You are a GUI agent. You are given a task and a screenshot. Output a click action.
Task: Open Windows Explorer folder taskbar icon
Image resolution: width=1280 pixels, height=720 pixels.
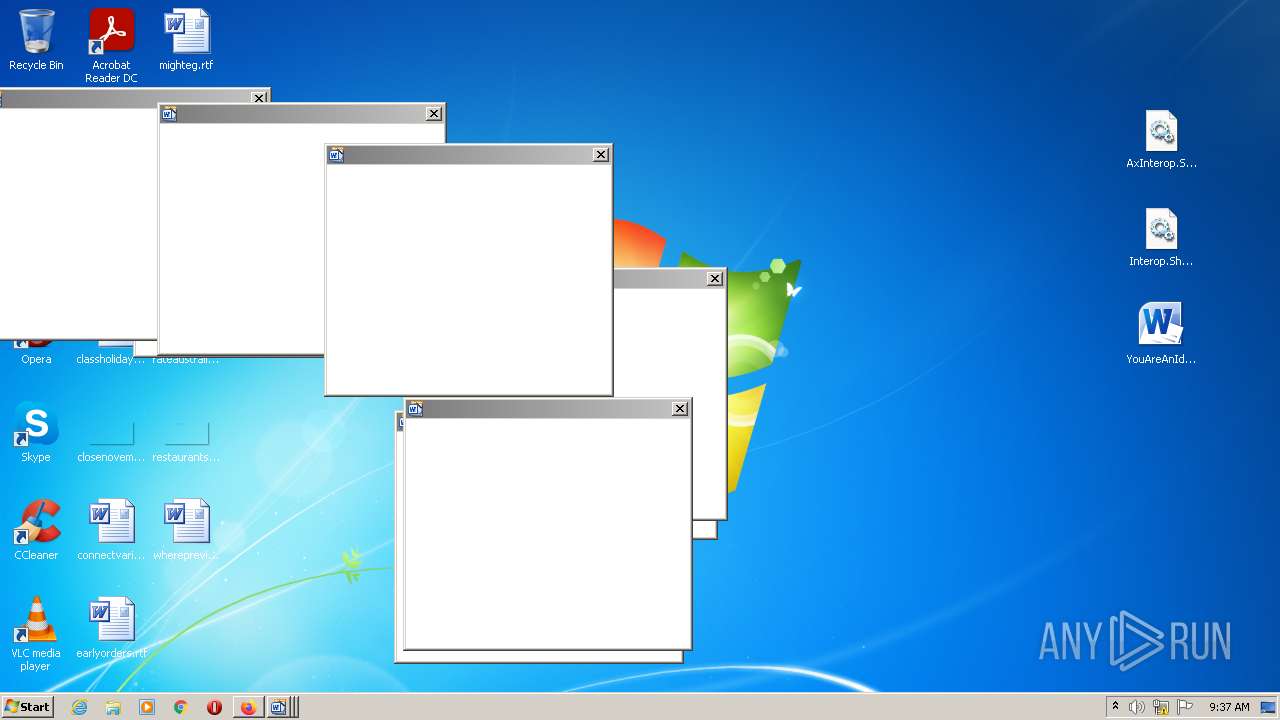(113, 707)
